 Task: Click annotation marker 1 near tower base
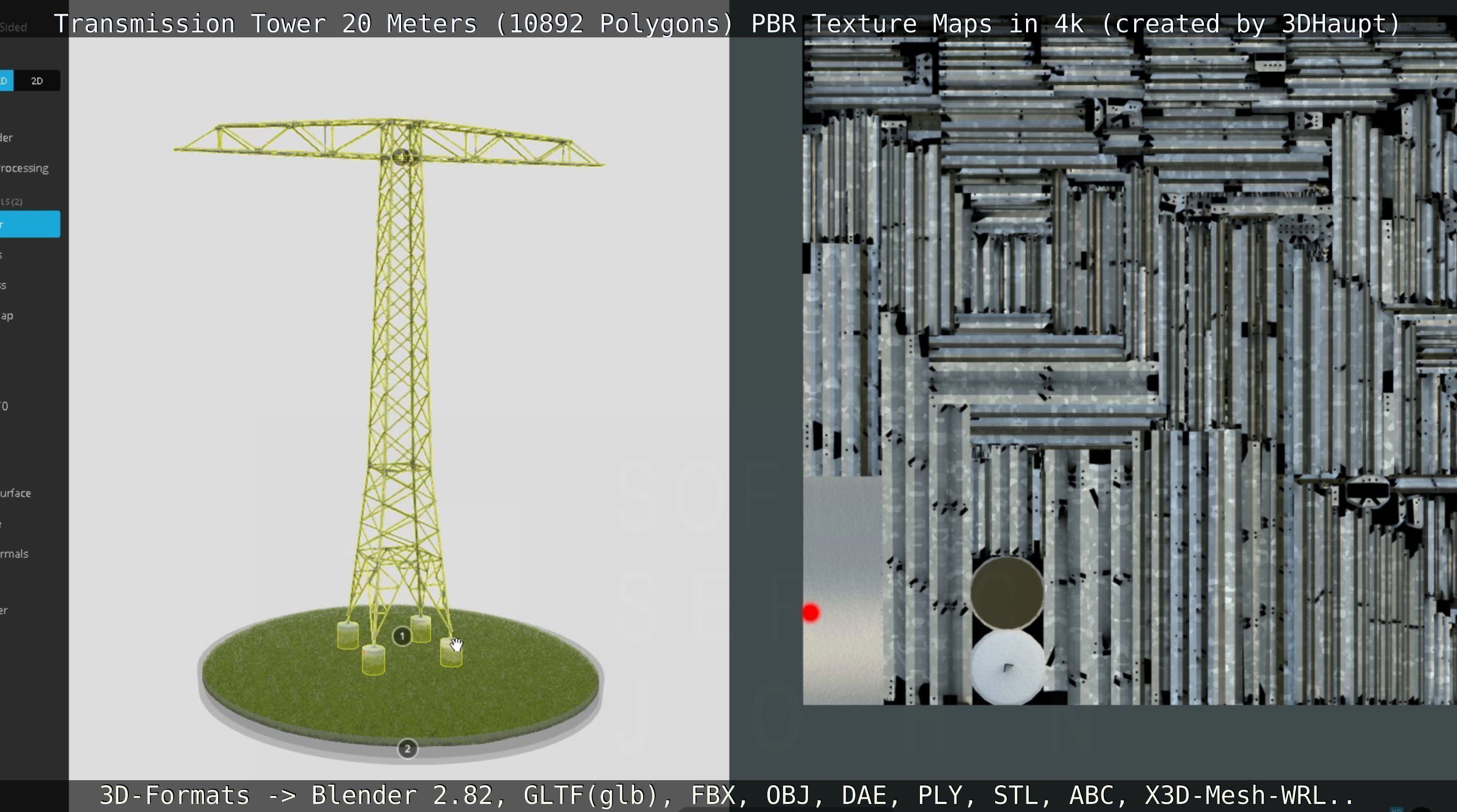[402, 636]
